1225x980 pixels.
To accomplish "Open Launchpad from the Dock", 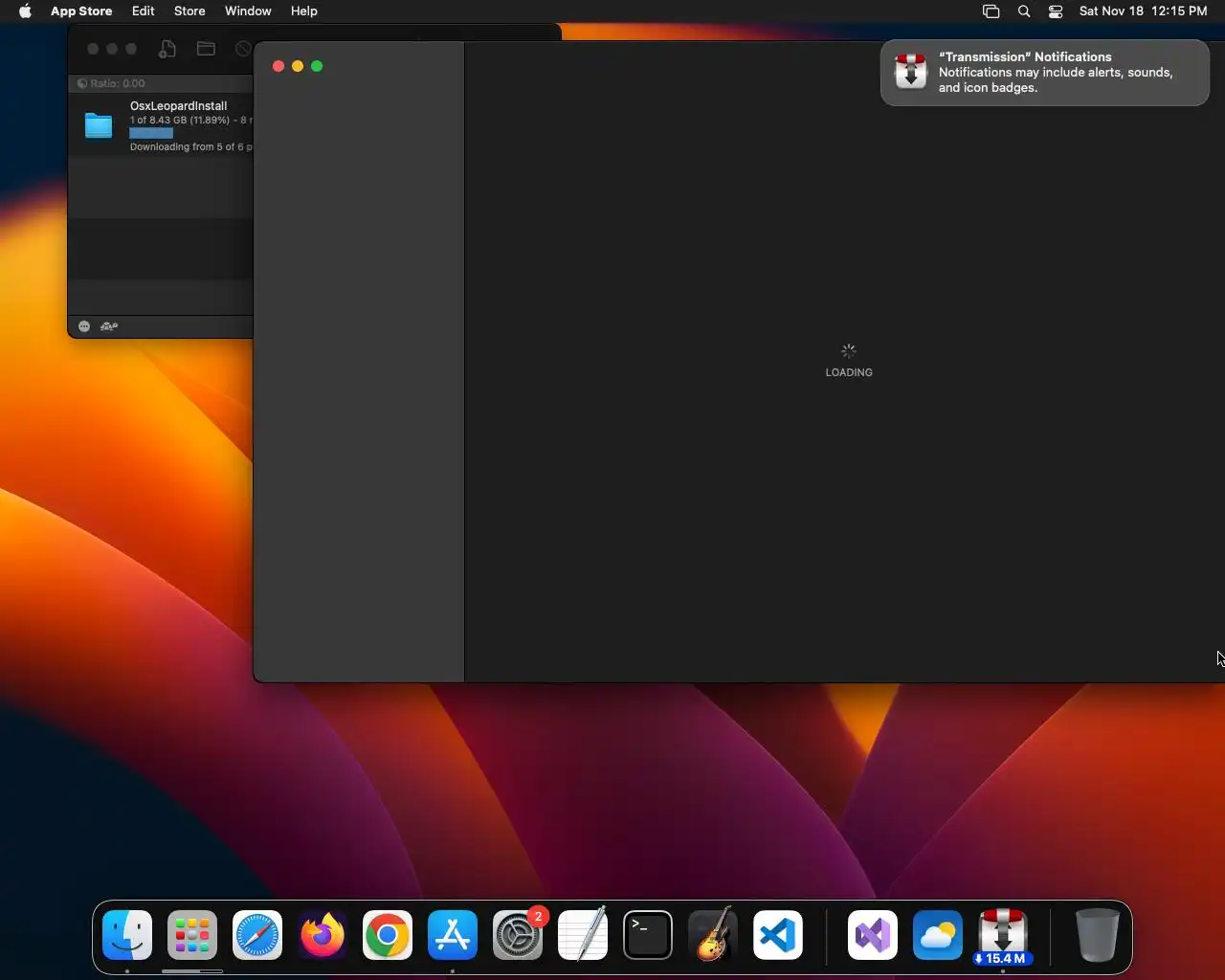I will pos(192,935).
